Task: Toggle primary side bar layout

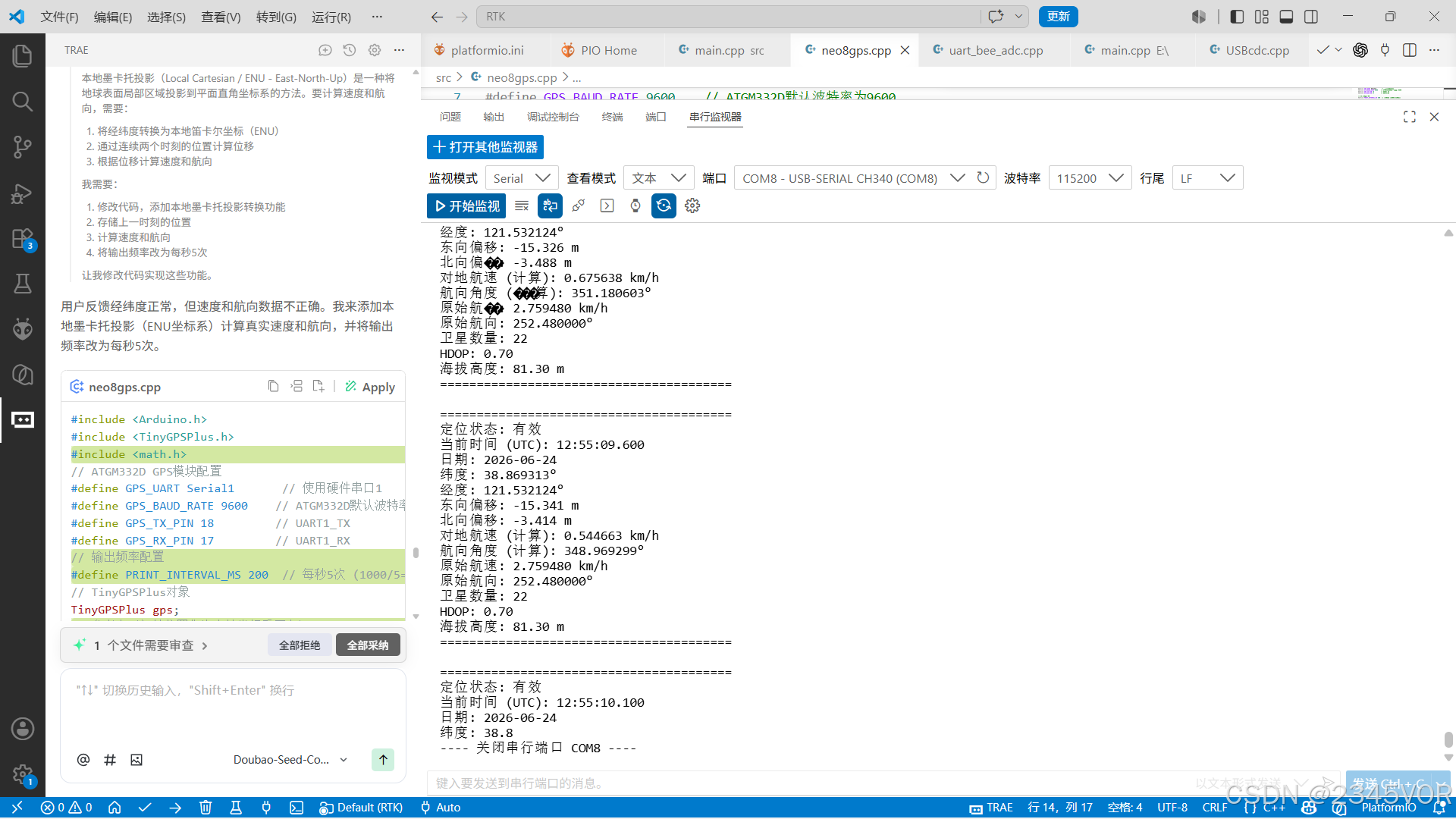Action: pos(1237,17)
